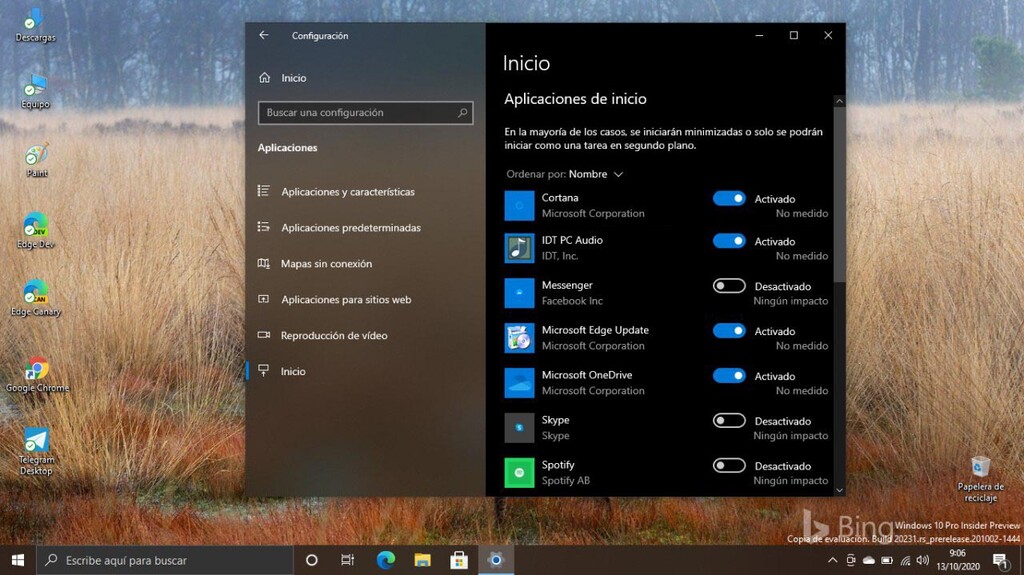This screenshot has width=1024, height=575.
Task: Click the IDT PC Audio app icon
Action: [x=519, y=248]
